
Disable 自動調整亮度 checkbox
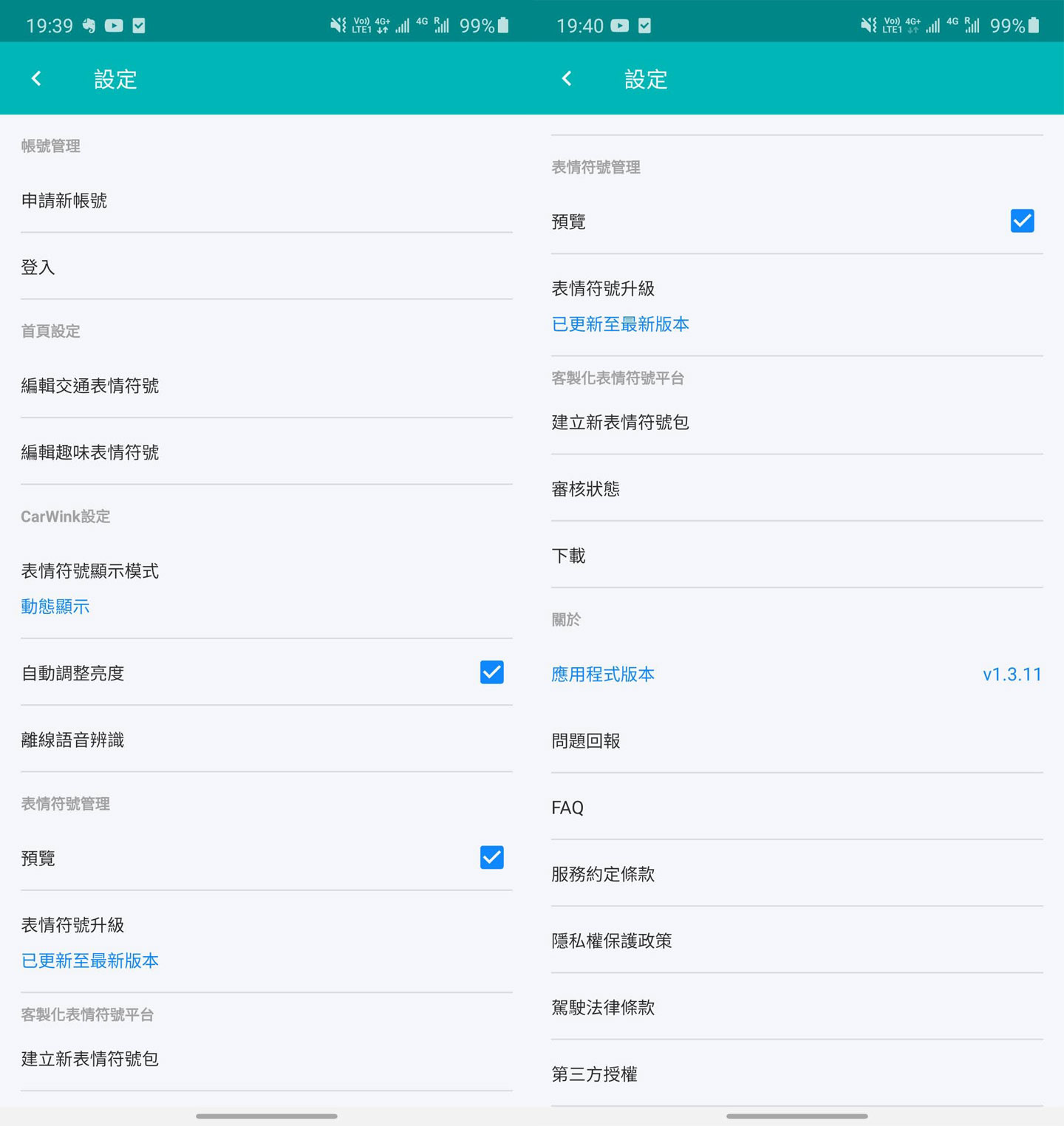491,672
